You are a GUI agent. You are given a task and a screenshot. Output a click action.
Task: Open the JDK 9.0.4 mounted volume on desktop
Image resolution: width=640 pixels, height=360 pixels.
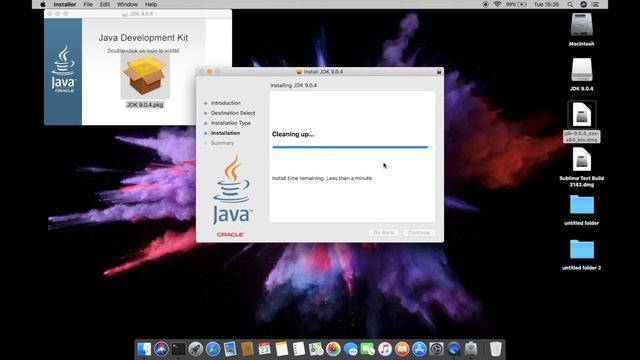click(582, 70)
